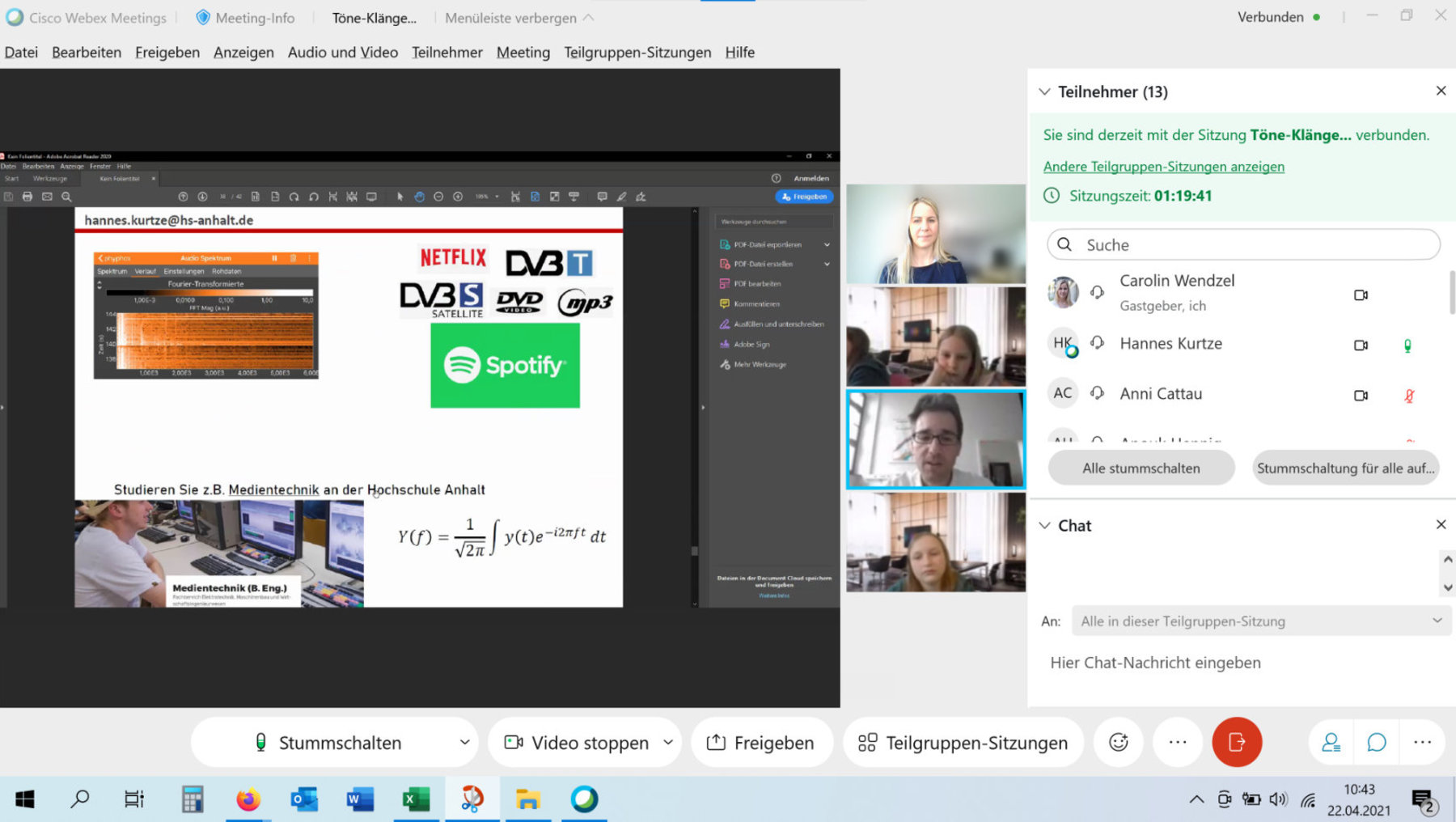Open the Anzeigen menu

pos(243,52)
